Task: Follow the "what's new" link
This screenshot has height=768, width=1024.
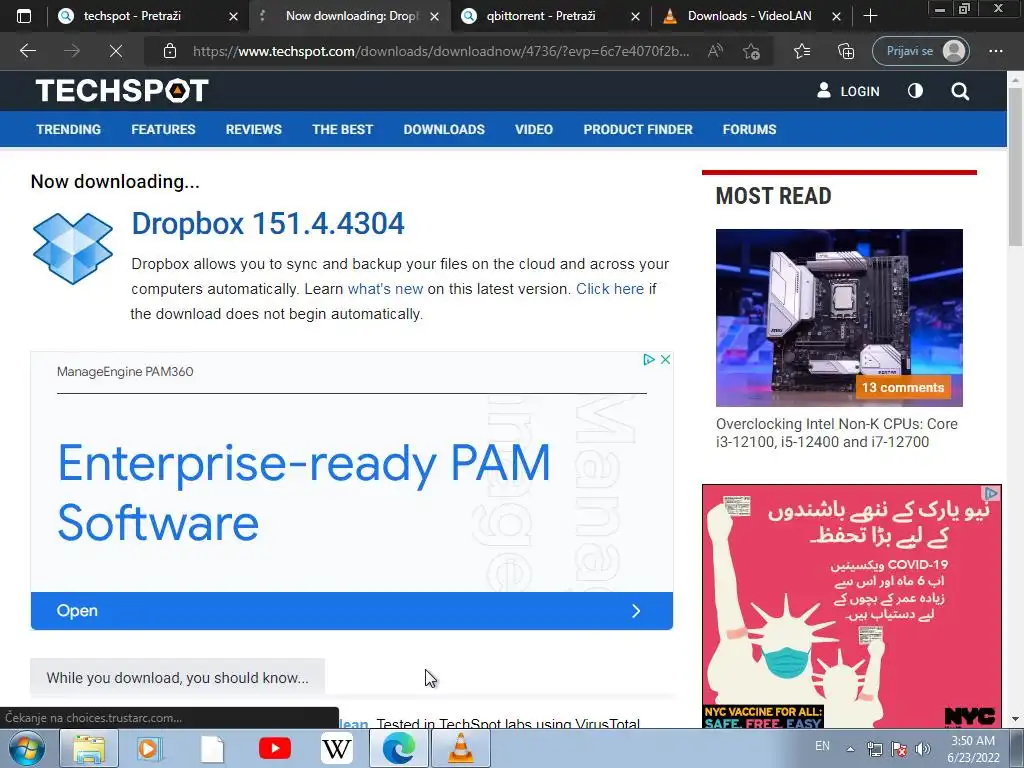Action: pos(385,289)
